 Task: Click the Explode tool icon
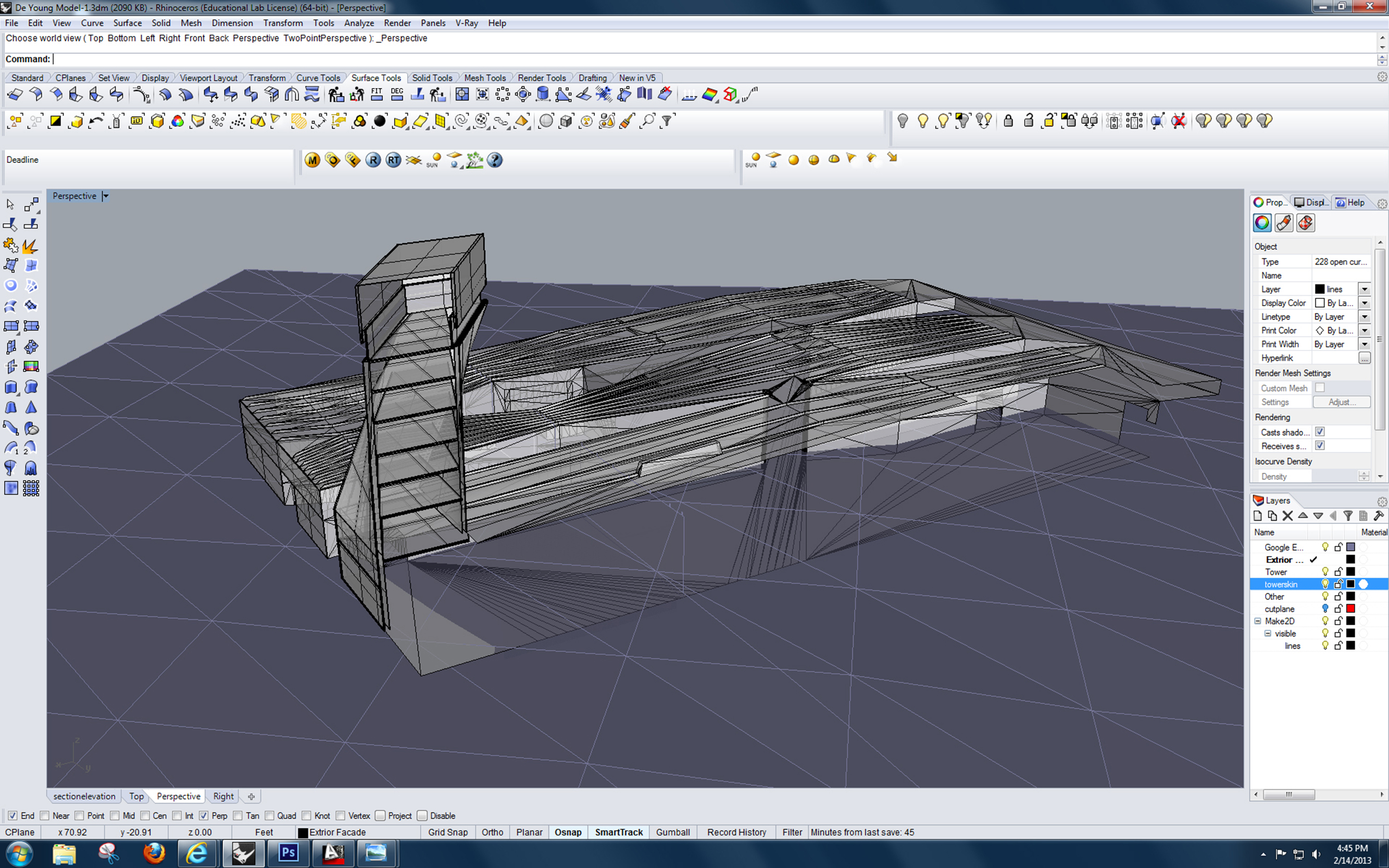tap(30, 245)
